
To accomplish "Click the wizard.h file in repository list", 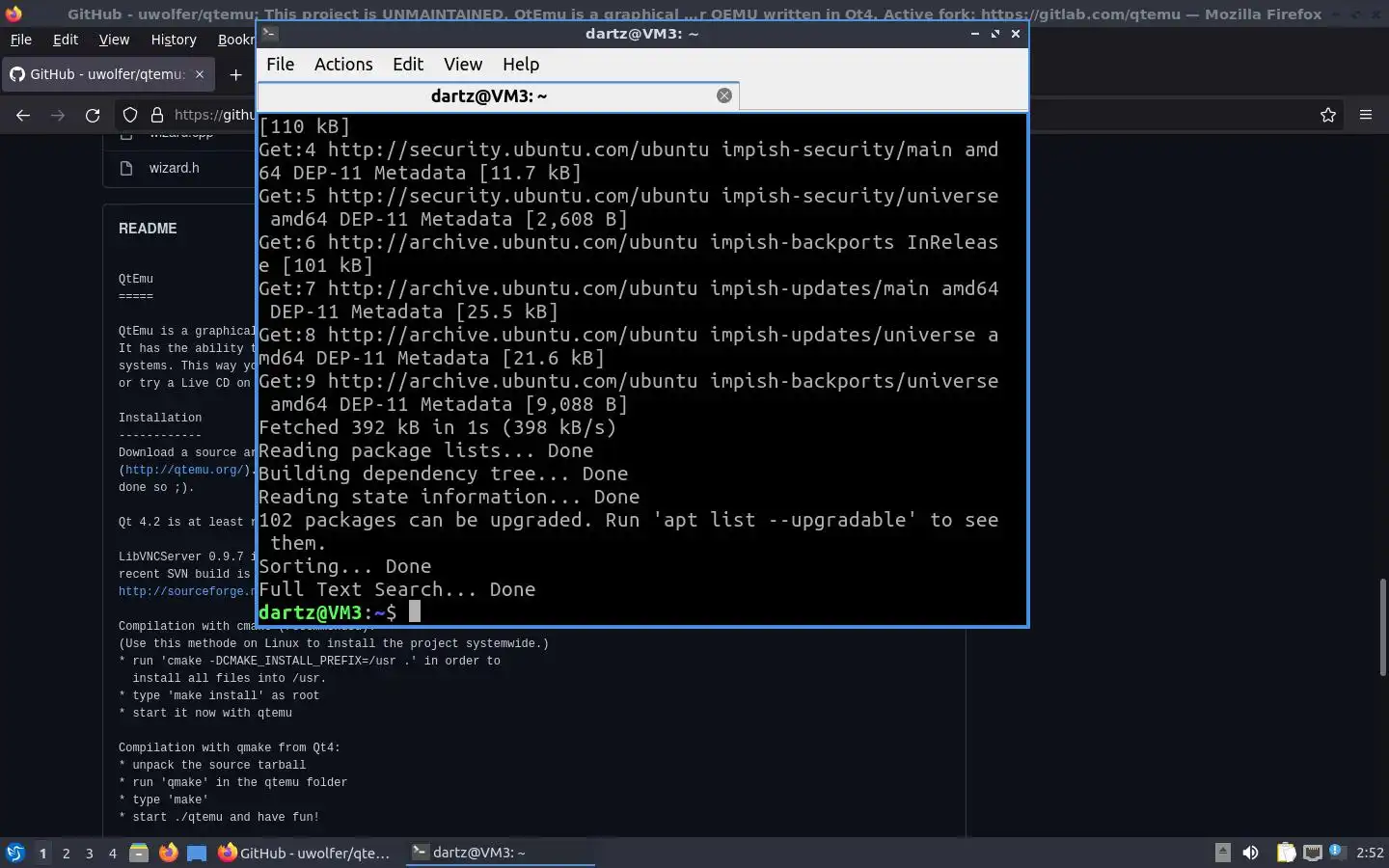I will tap(175, 168).
